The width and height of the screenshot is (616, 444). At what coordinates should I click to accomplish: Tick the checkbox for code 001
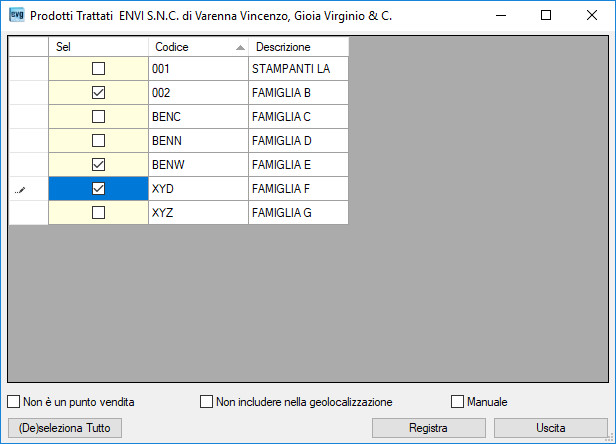[x=98, y=69]
